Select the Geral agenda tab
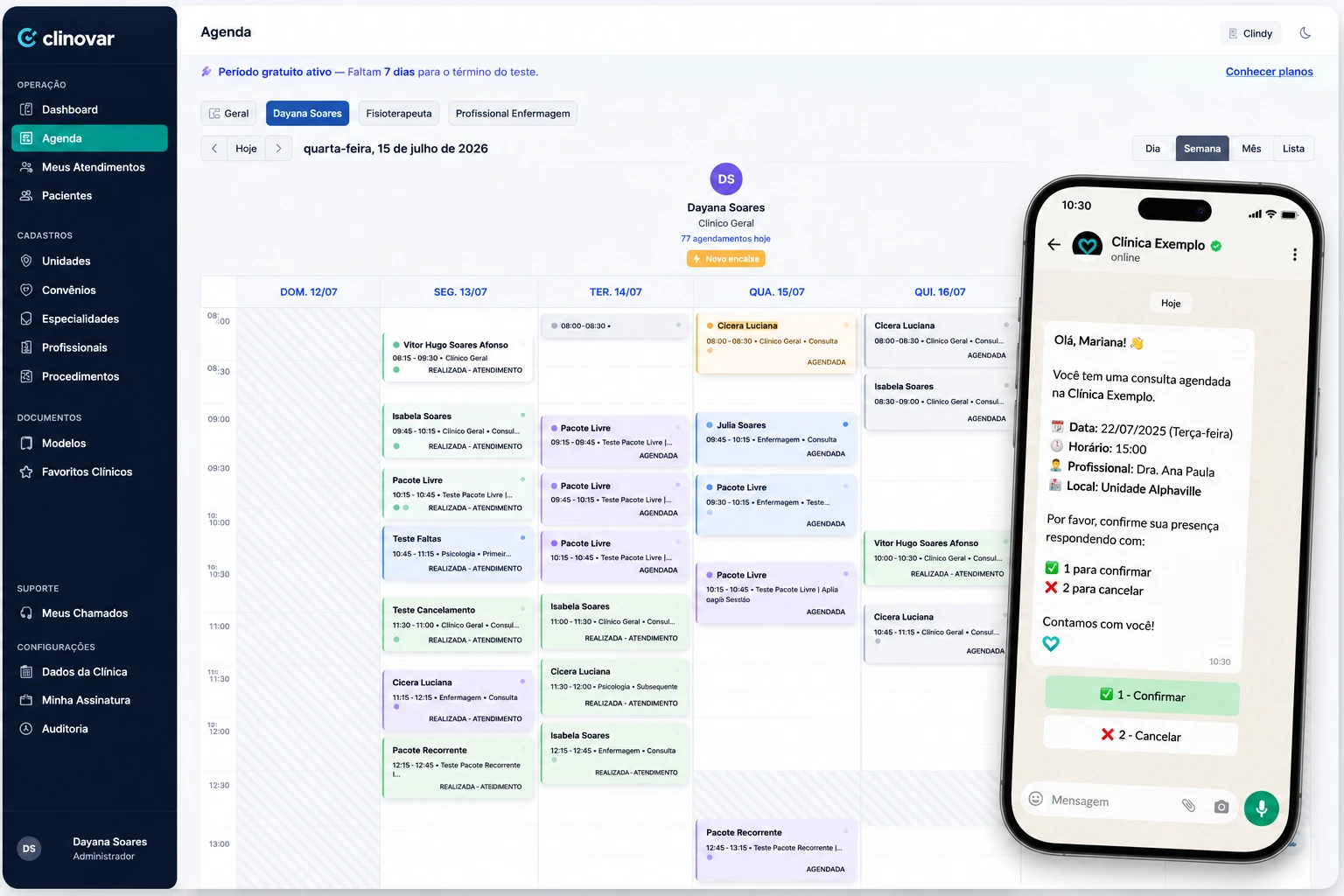 tap(229, 114)
